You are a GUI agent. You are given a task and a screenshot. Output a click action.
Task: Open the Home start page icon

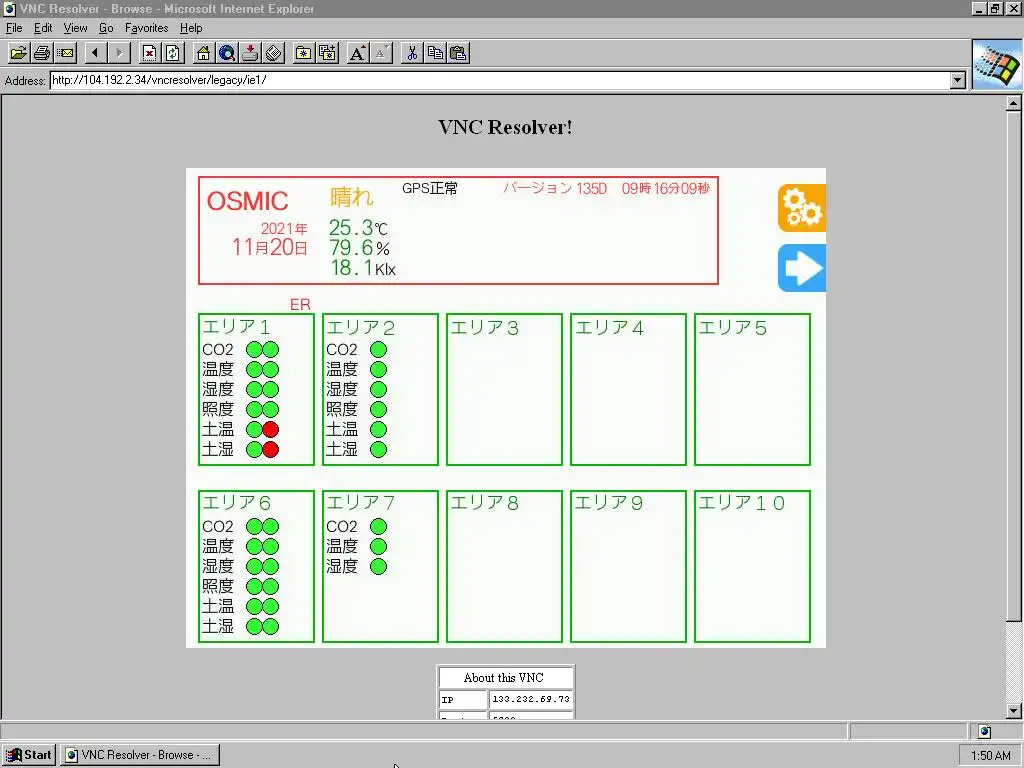(x=203, y=53)
